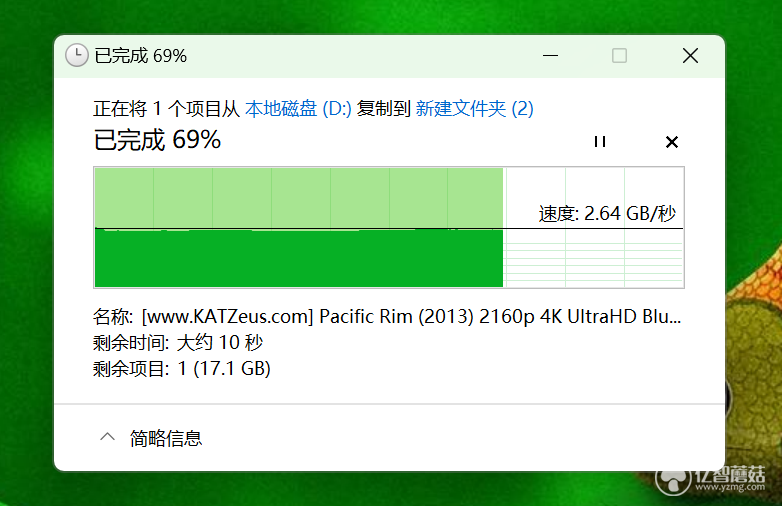
Task: Maximize the copy progress window
Action: coord(619,55)
